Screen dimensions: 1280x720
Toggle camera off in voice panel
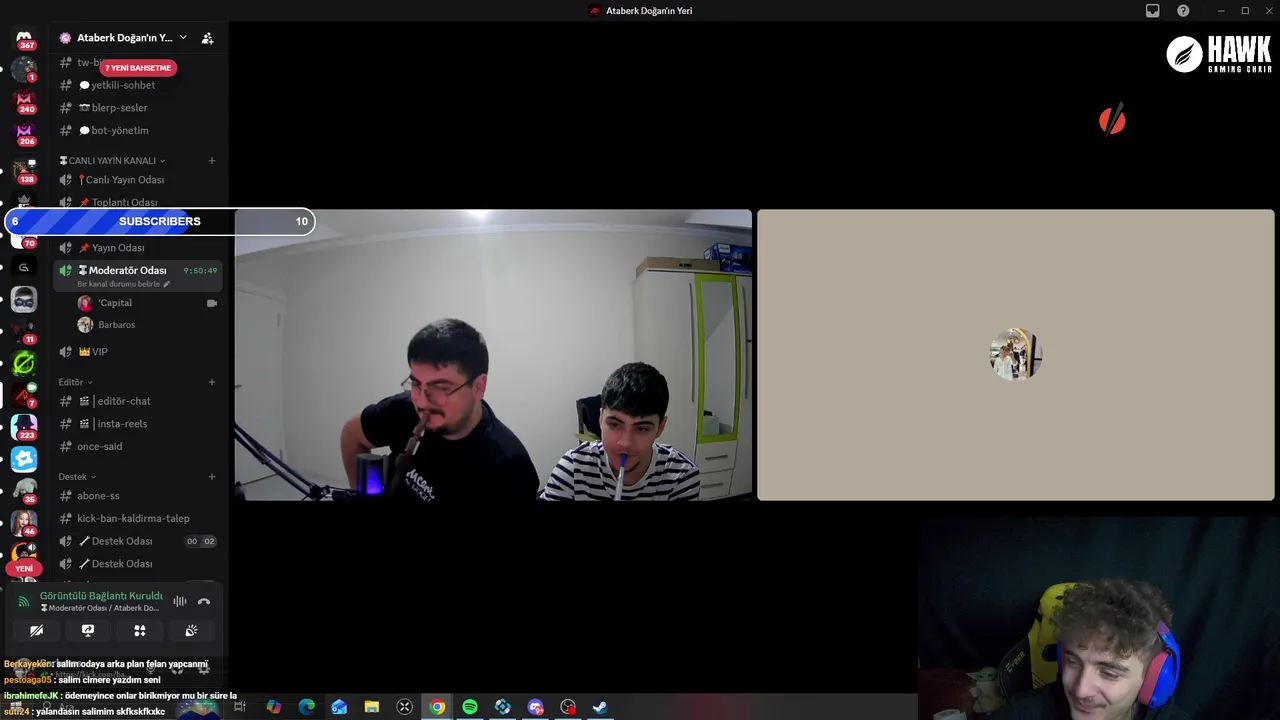point(36,631)
